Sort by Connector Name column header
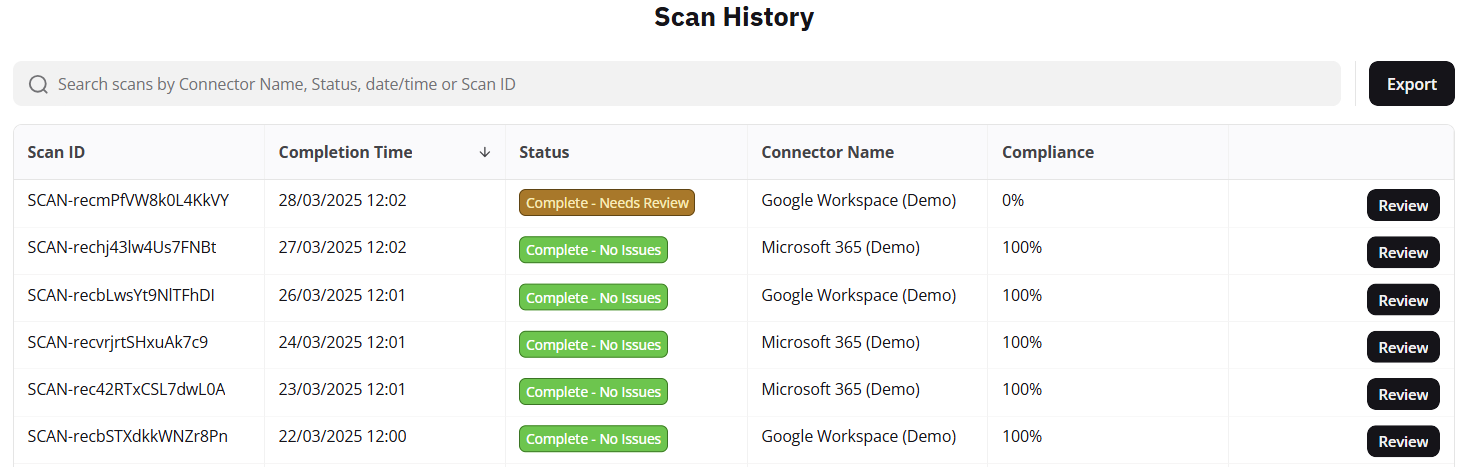 click(827, 152)
